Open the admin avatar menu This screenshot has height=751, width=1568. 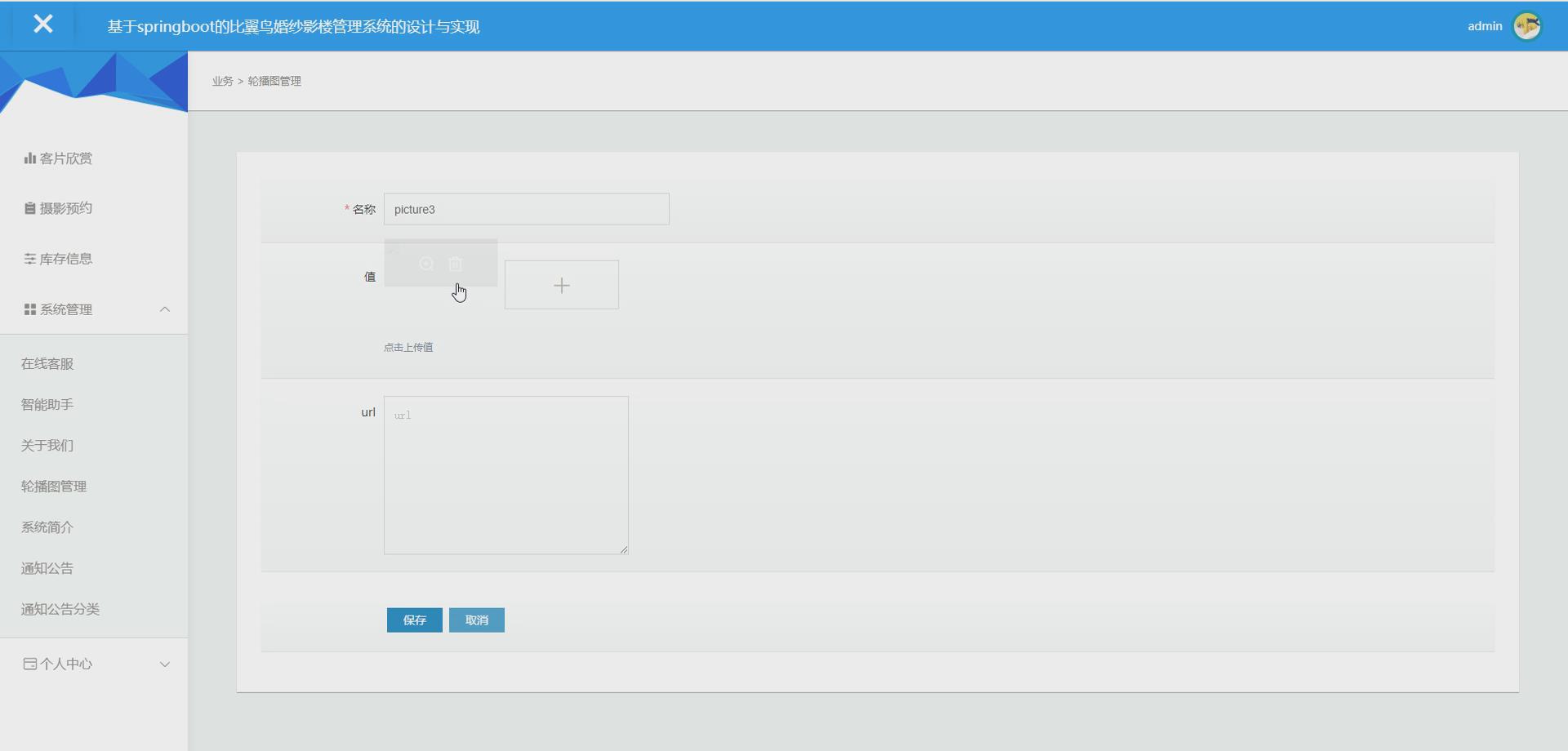[1526, 26]
